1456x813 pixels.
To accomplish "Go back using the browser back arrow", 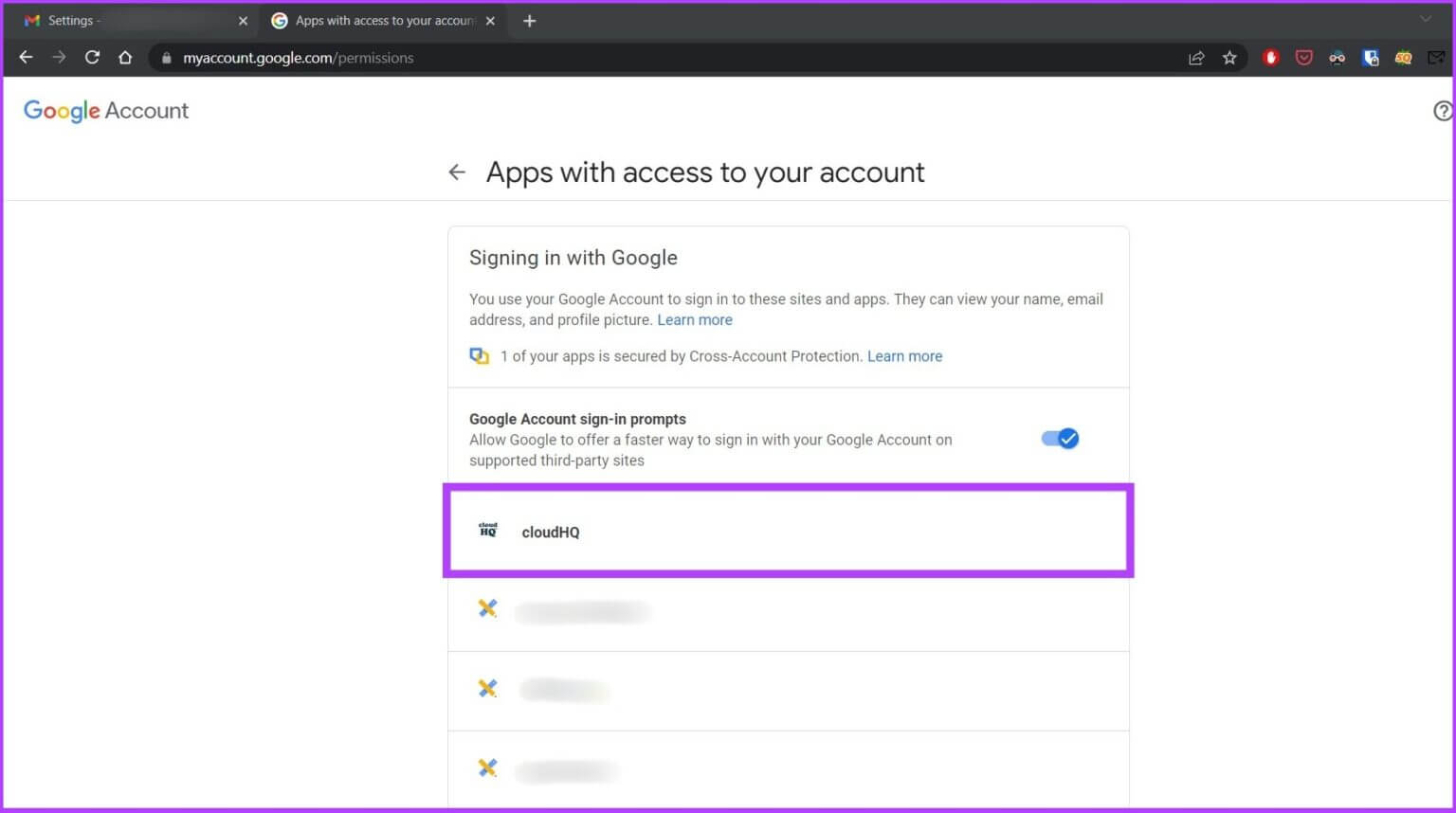I will pos(26,58).
